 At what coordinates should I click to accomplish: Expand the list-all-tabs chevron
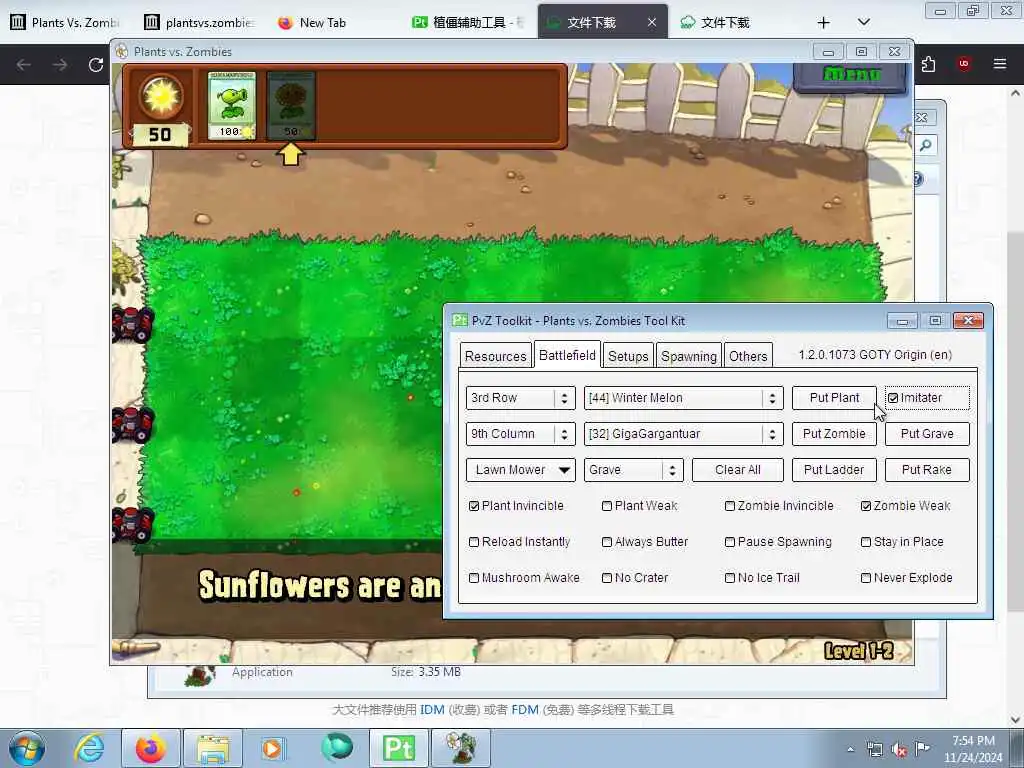(x=863, y=22)
